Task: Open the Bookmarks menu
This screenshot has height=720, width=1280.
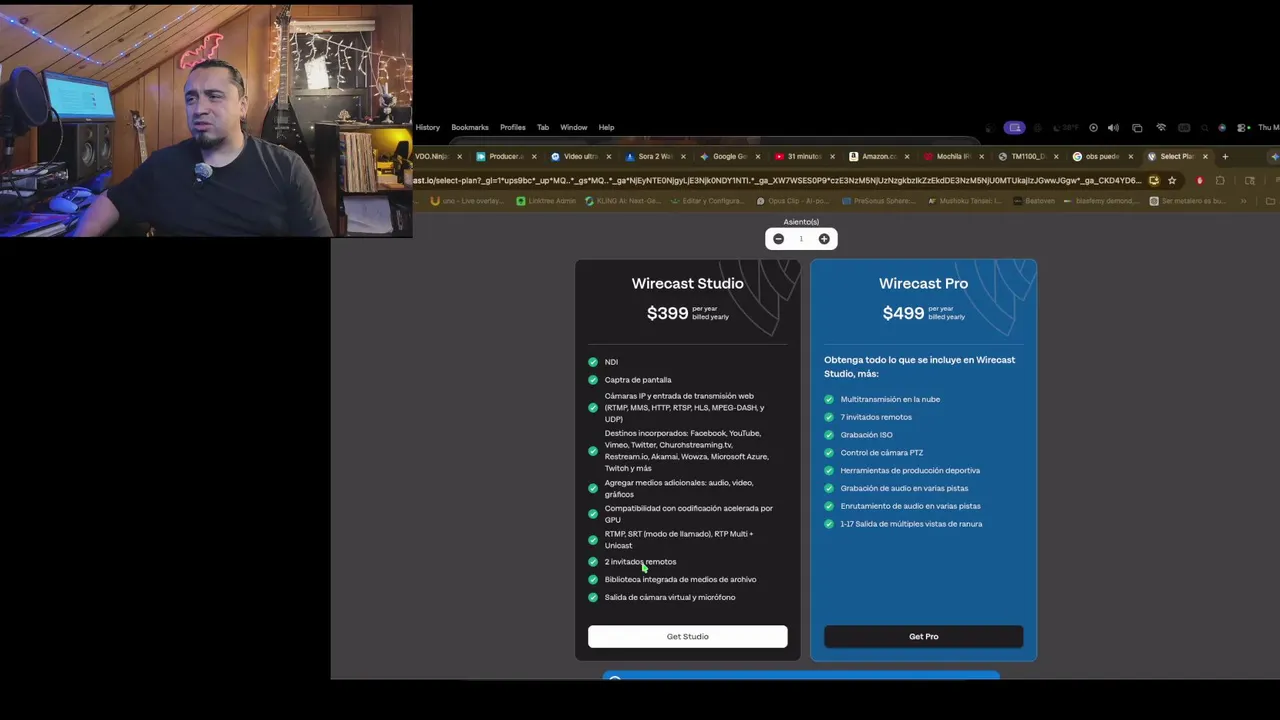Action: point(470,127)
